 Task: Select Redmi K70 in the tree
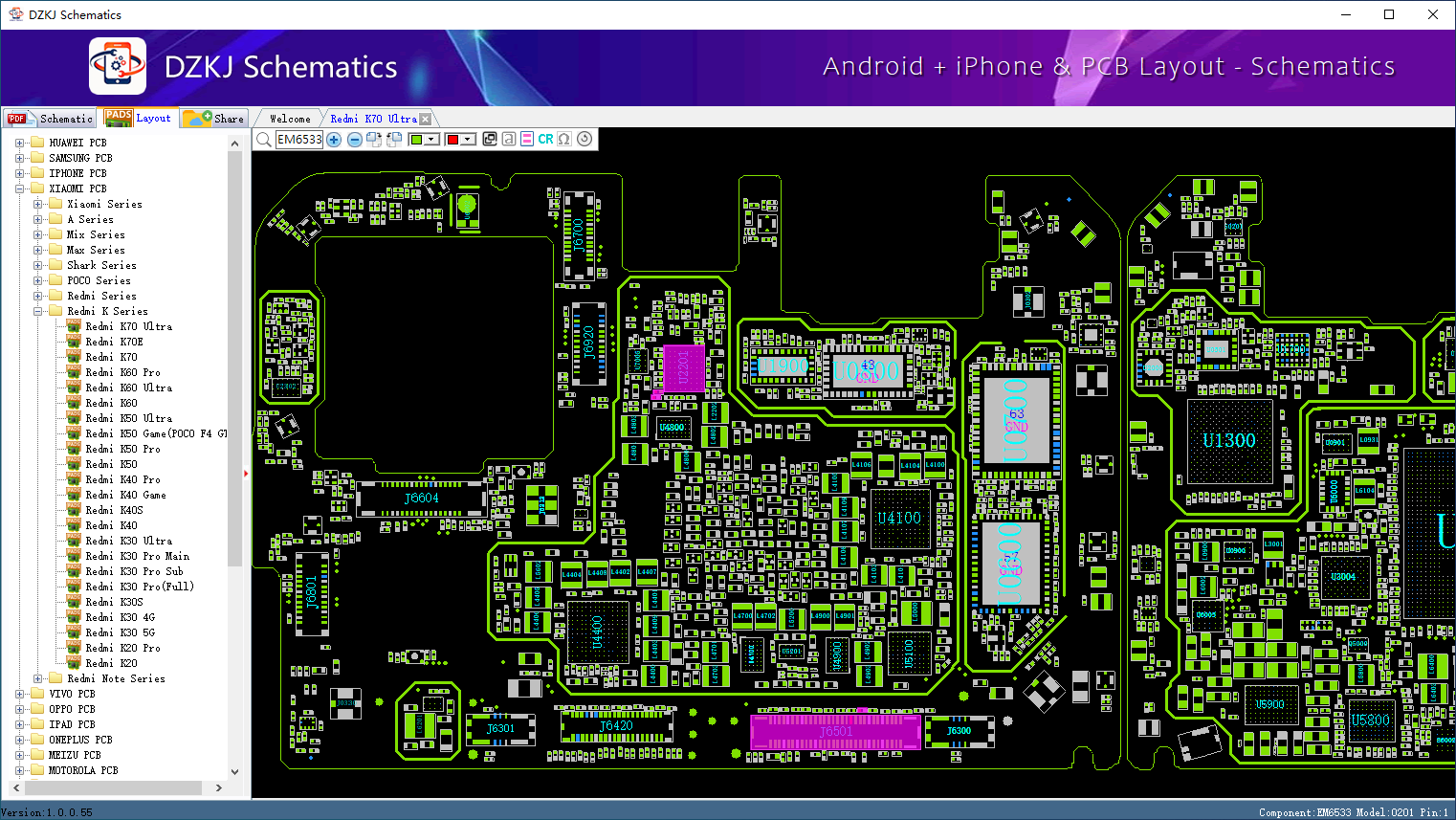(x=111, y=357)
